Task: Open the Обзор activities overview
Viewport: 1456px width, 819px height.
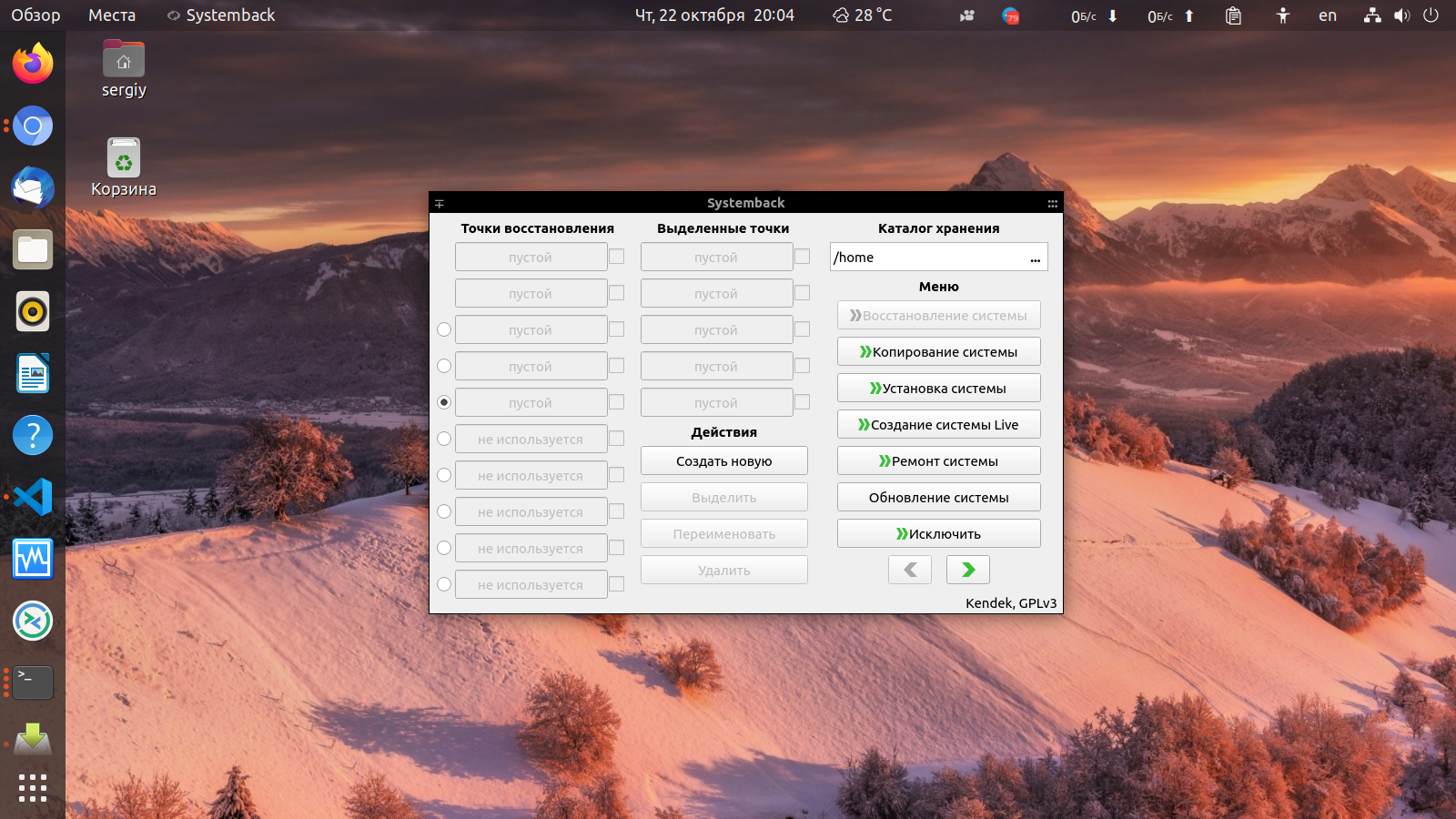Action: (35, 15)
